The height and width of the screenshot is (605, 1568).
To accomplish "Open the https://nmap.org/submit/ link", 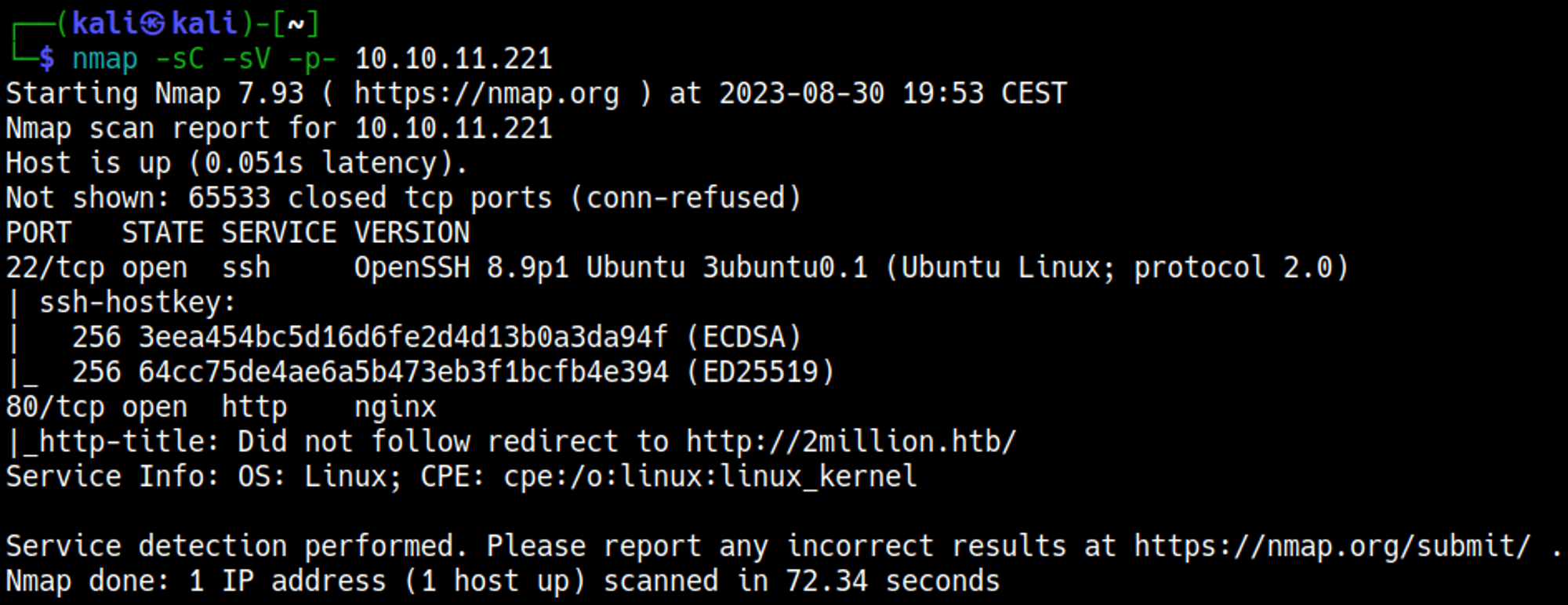I will coord(1332,546).
